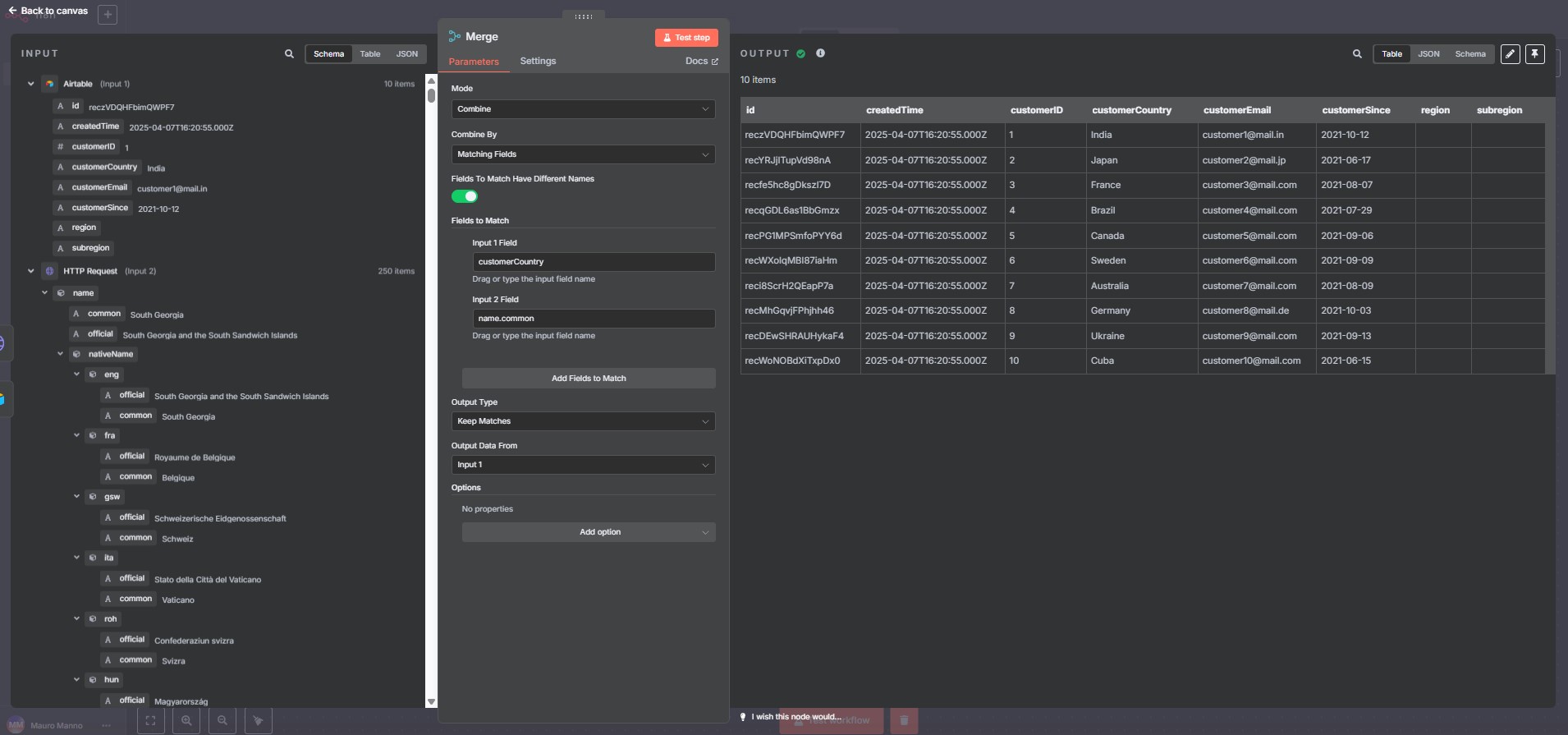Screen dimensions: 1568x735
Task: Click the Test step button
Action: click(x=686, y=38)
